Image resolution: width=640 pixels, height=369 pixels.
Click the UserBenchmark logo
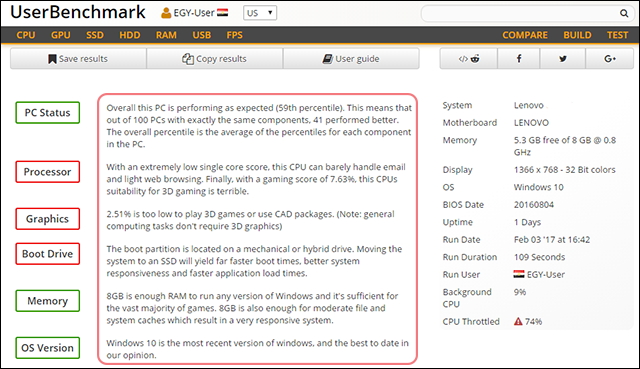pyautogui.click(x=78, y=12)
